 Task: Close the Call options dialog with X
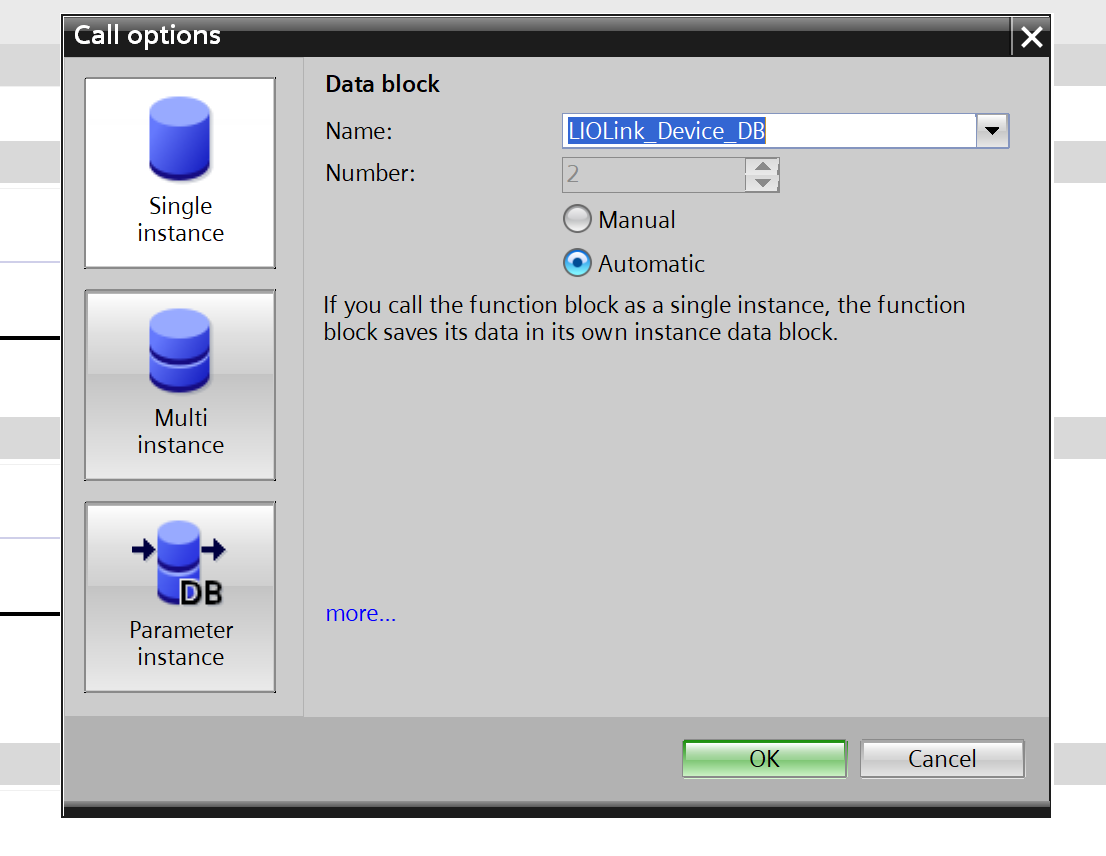(1031, 38)
